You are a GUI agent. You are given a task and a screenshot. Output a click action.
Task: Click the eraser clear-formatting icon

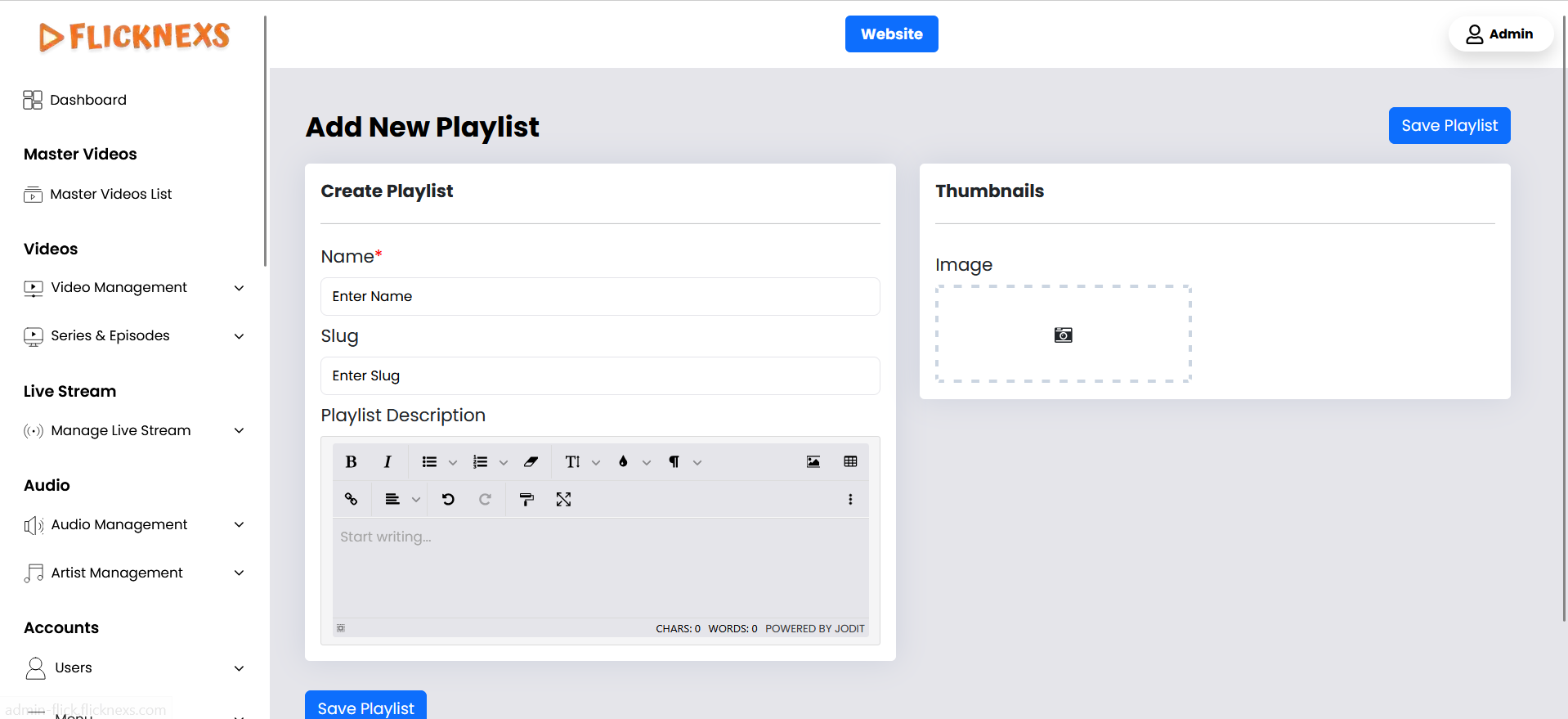click(531, 462)
